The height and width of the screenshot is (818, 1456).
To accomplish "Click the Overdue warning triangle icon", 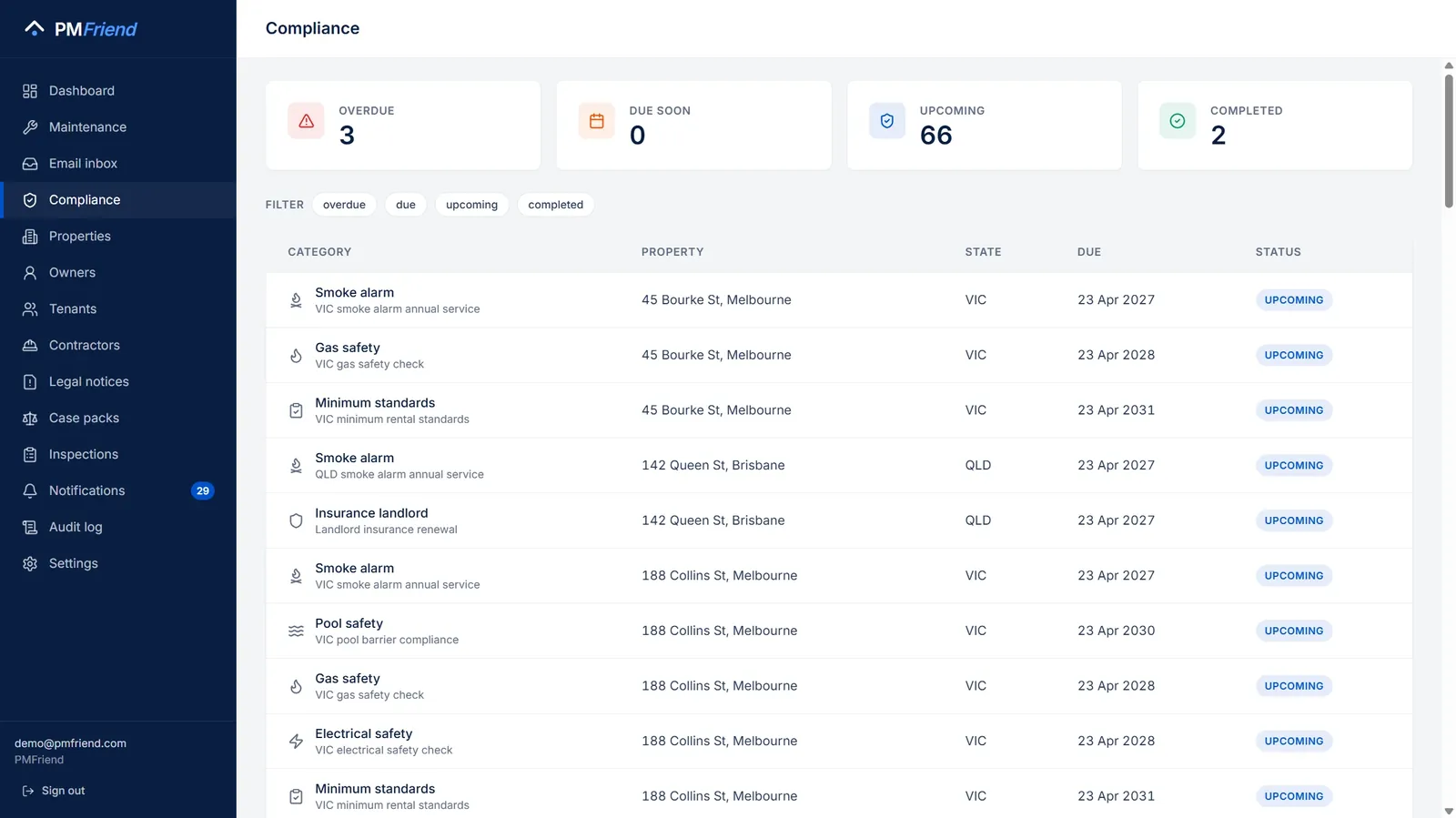I will point(307,121).
